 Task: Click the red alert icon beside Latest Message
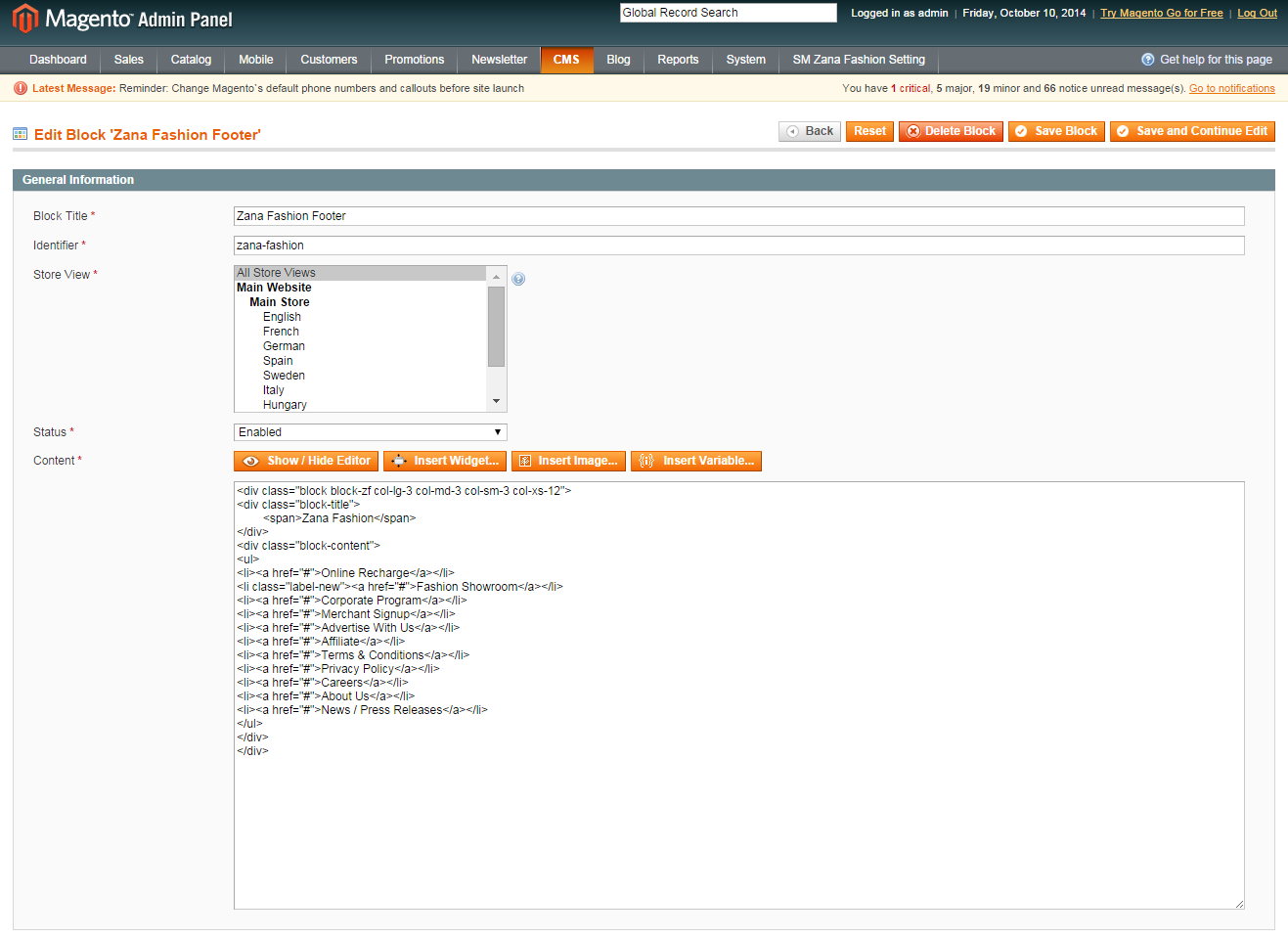point(21,88)
